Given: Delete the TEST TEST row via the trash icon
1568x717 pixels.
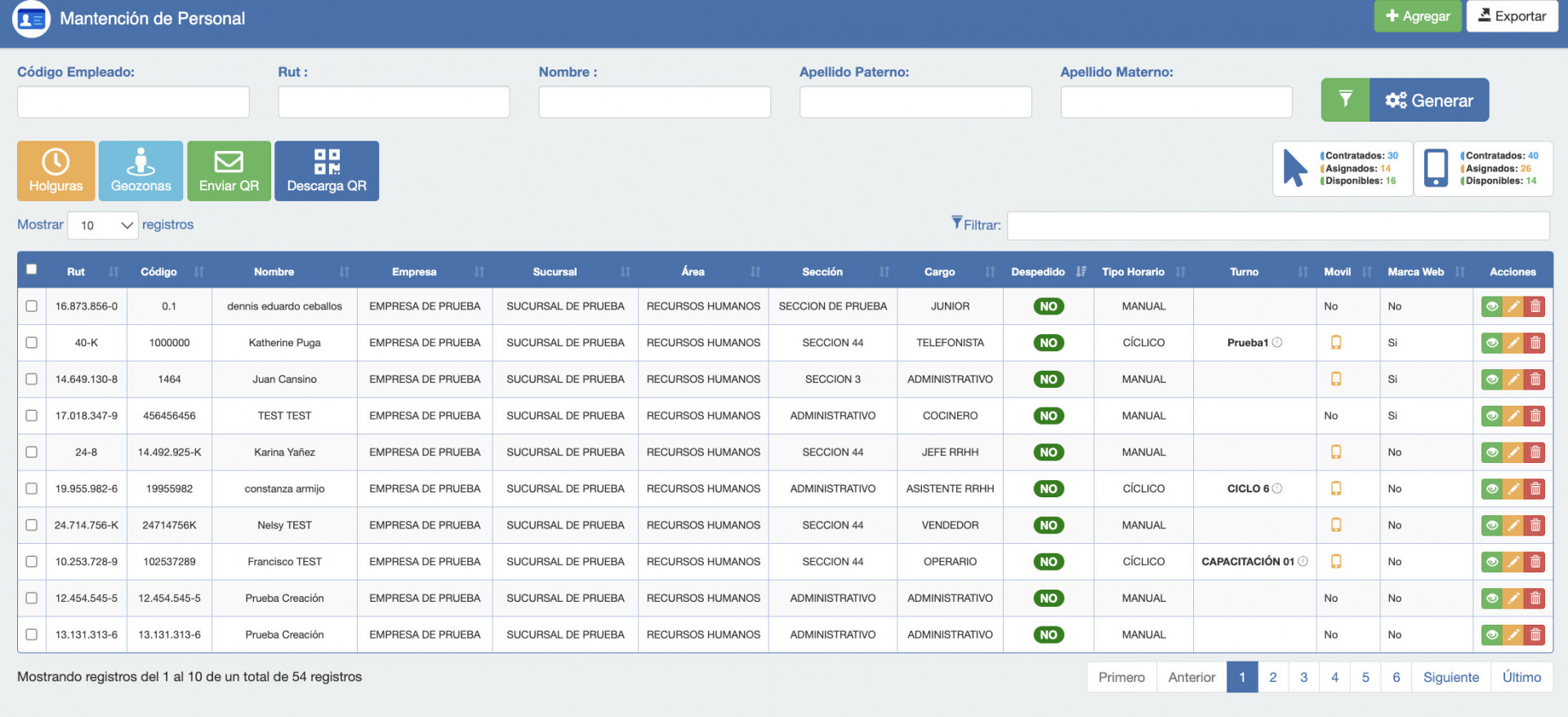Looking at the screenshot, I should click(x=1535, y=416).
